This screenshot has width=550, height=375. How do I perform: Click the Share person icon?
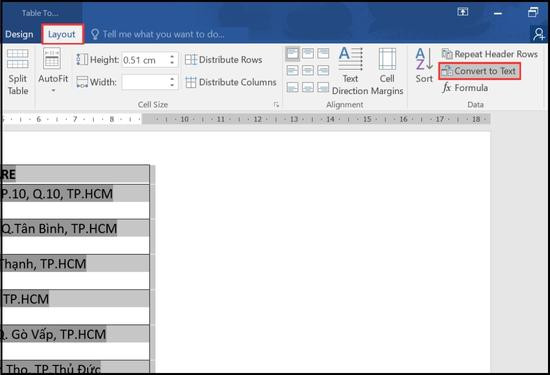tap(538, 34)
